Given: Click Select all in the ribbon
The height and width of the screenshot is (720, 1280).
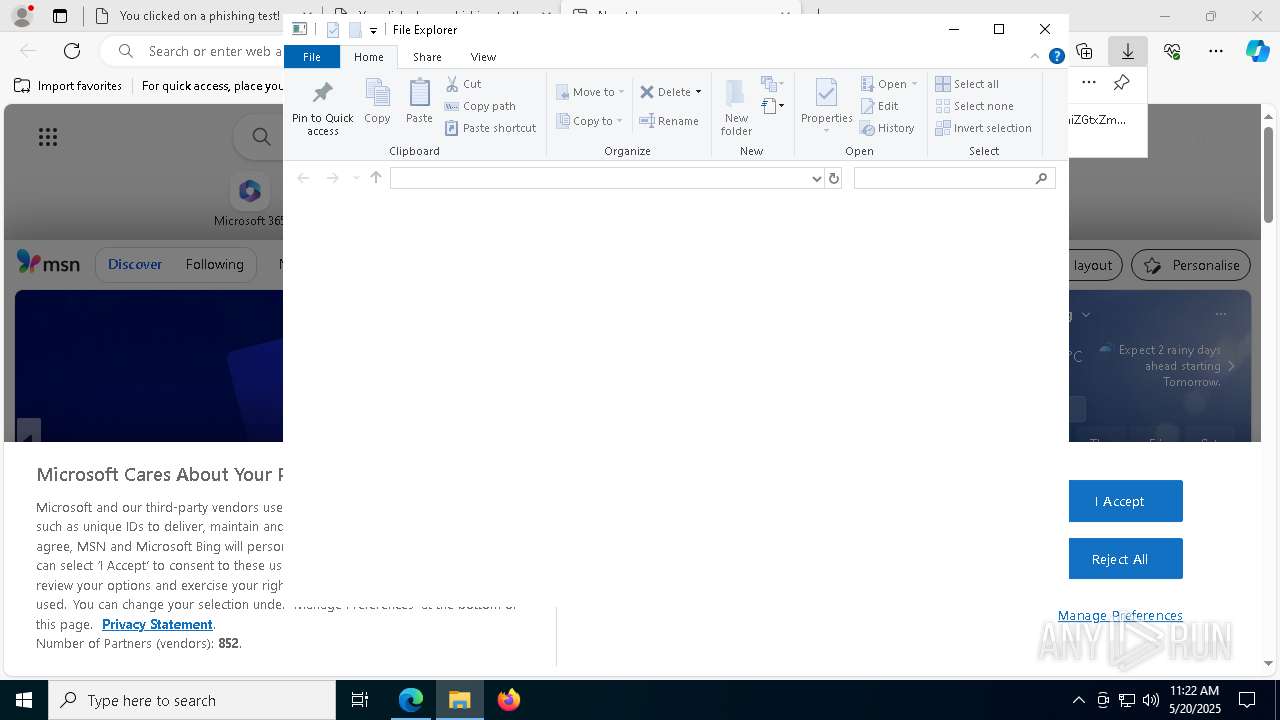Looking at the screenshot, I should click(x=967, y=84).
